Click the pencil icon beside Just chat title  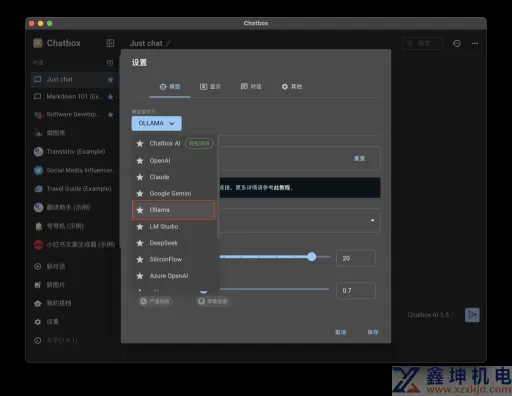pyautogui.click(x=168, y=43)
